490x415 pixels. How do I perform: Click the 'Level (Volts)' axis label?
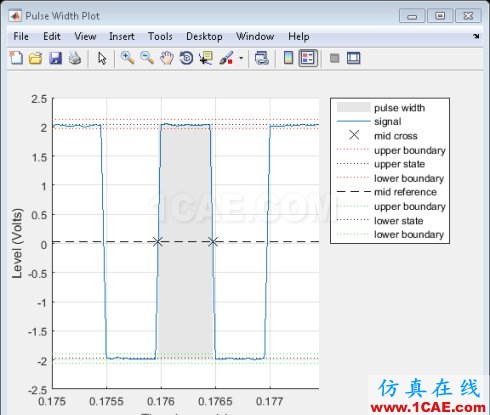[x=17, y=243]
